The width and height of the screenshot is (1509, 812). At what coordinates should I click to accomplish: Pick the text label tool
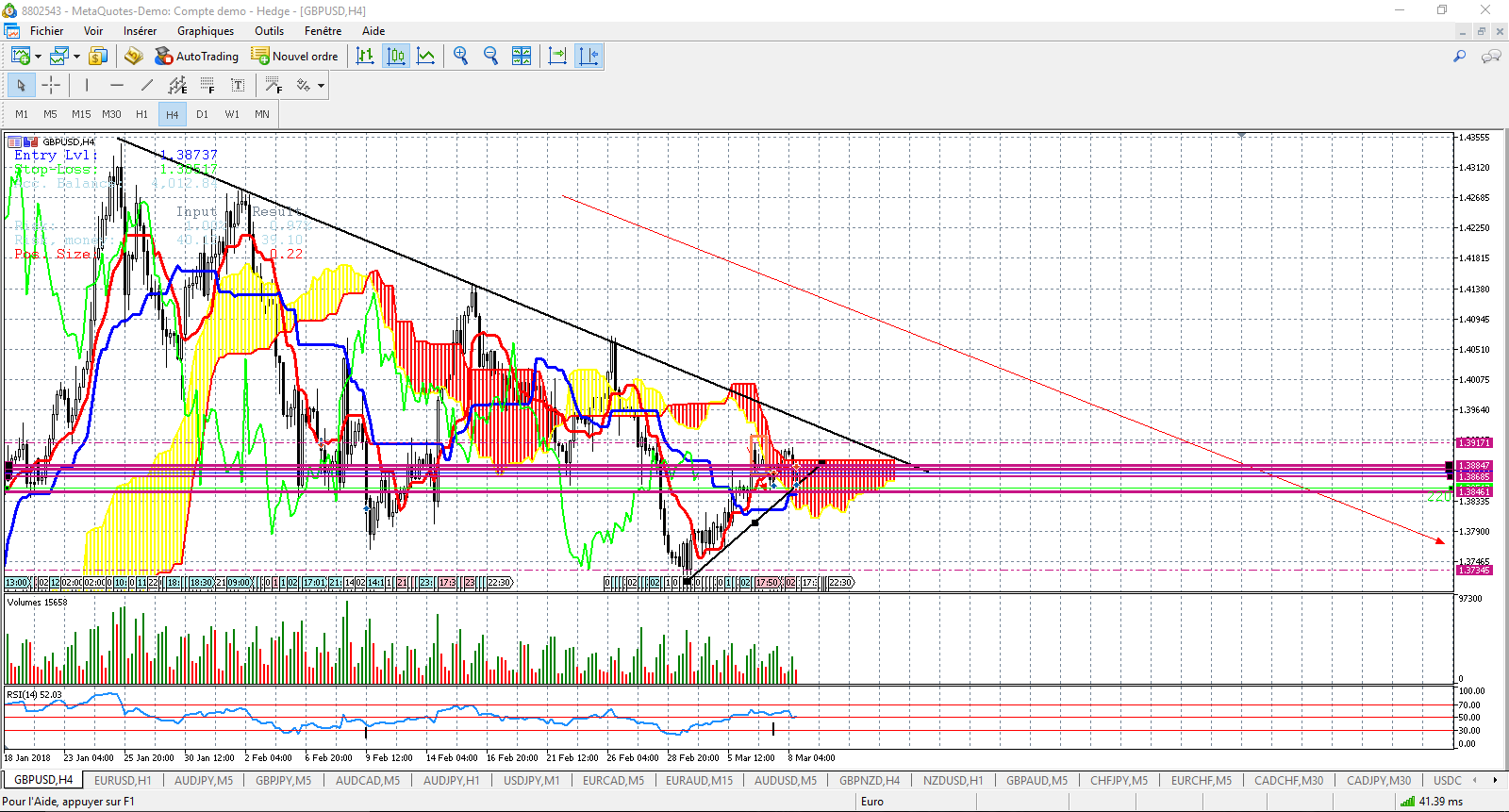238,85
